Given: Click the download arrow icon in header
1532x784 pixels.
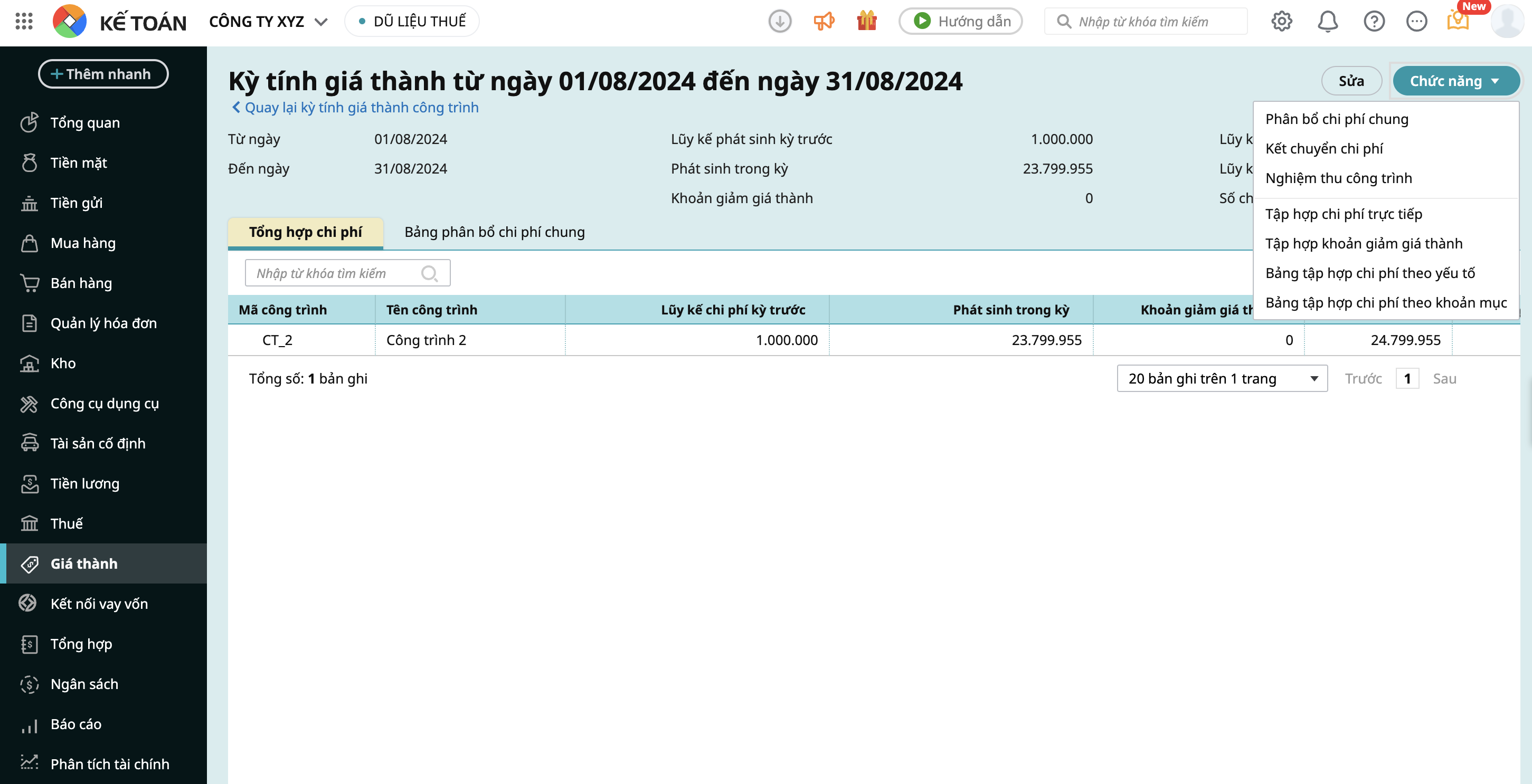Looking at the screenshot, I should pyautogui.click(x=780, y=22).
